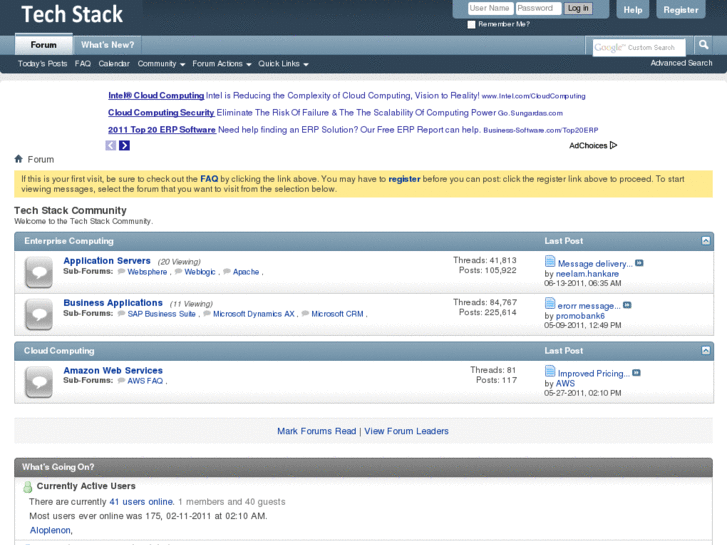This screenshot has height=545, width=727.
Task: Switch to the What's New? tab
Action: point(108,45)
